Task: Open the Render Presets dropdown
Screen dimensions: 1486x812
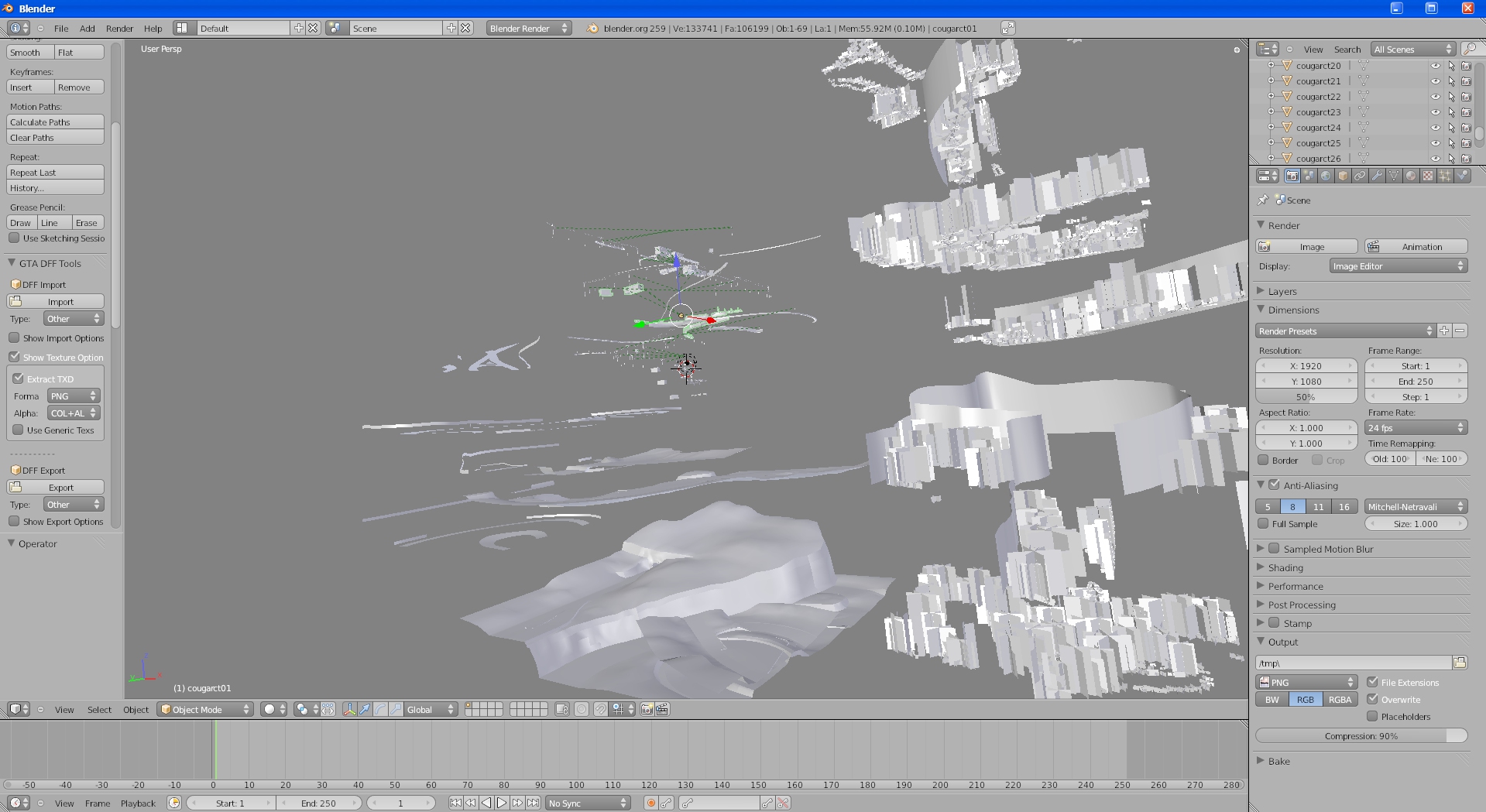Action: 1345,331
